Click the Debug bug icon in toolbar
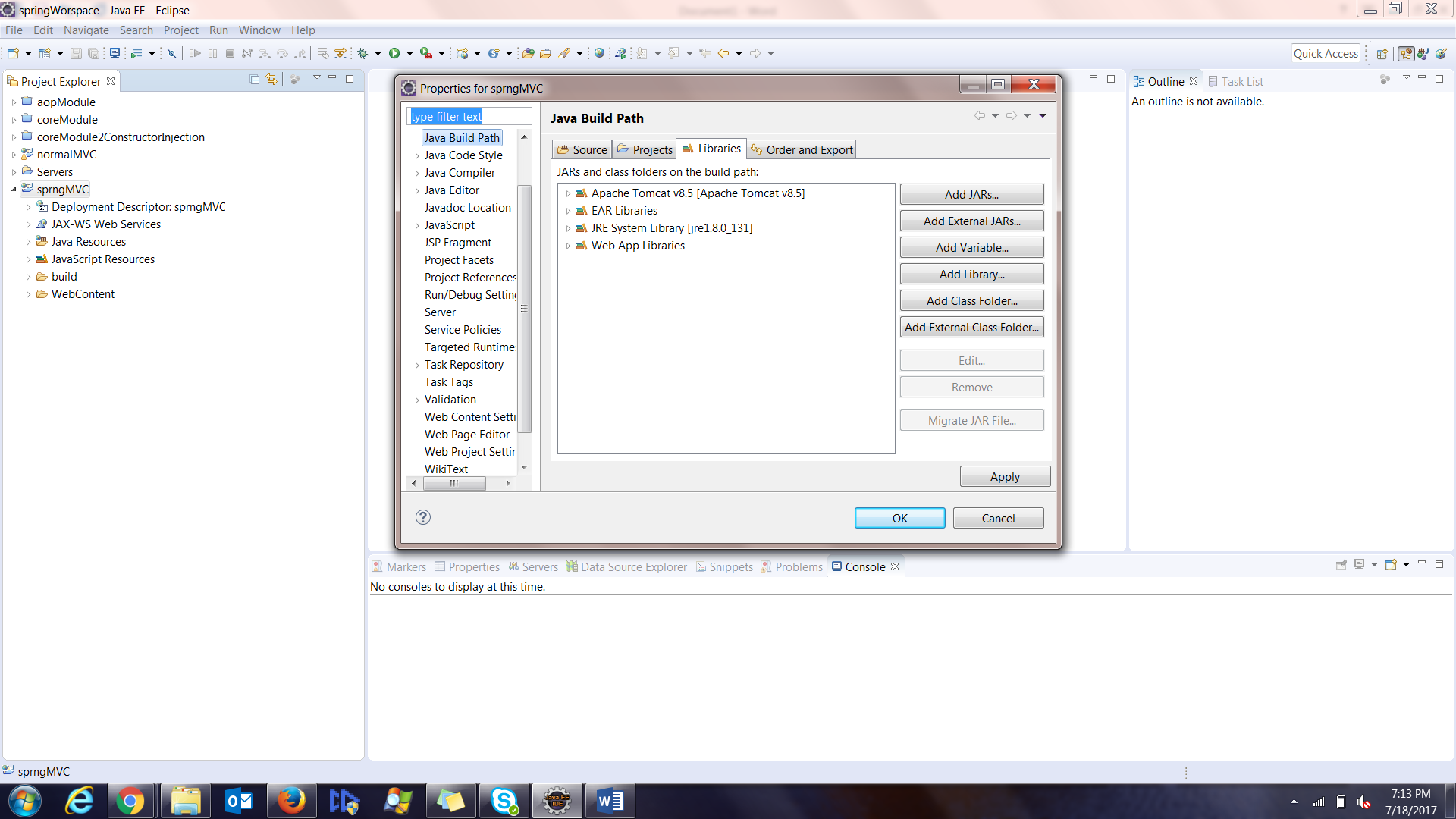 pos(363,53)
